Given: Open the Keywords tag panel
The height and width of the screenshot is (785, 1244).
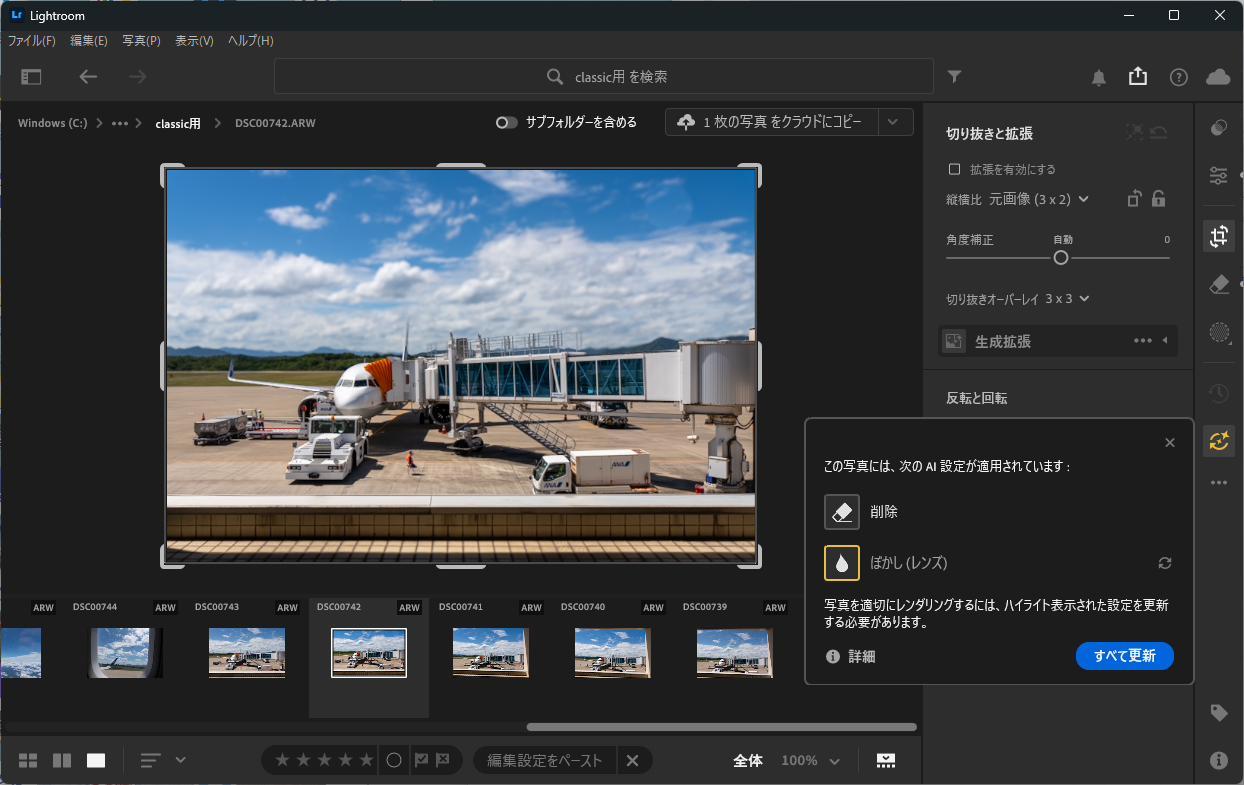Looking at the screenshot, I should [x=1219, y=713].
